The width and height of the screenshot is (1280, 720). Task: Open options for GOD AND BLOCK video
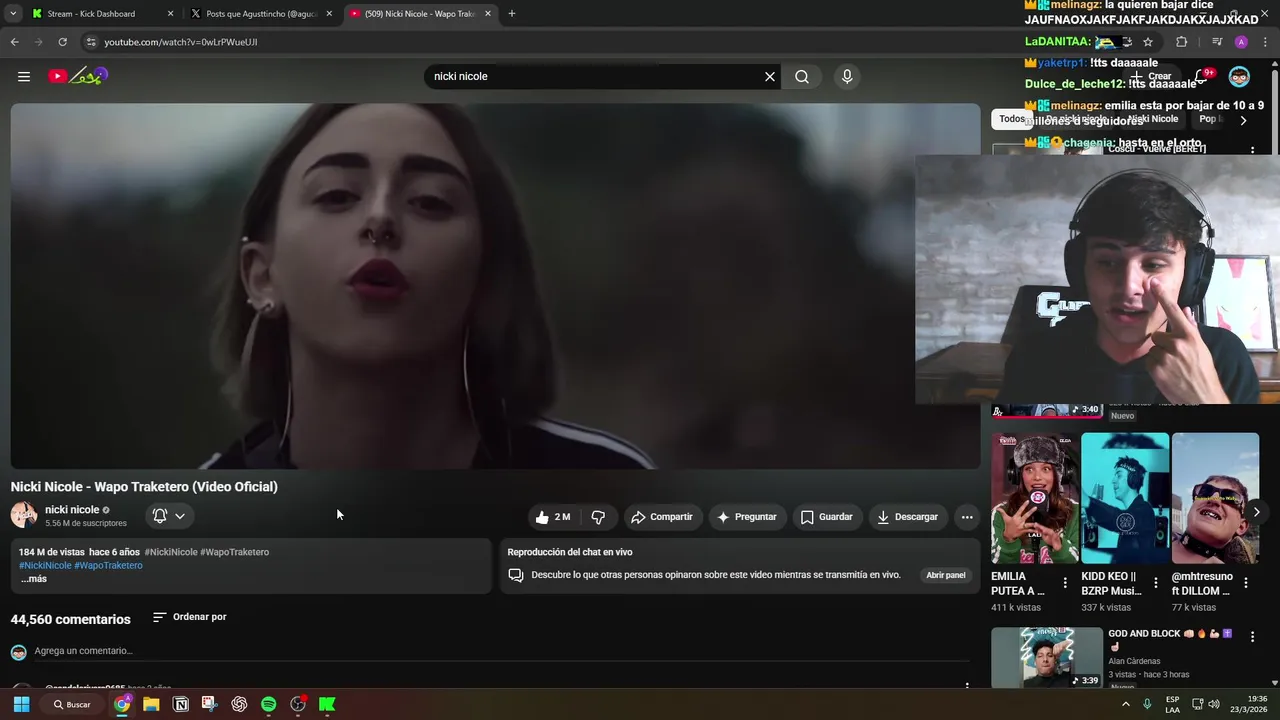(x=1252, y=636)
